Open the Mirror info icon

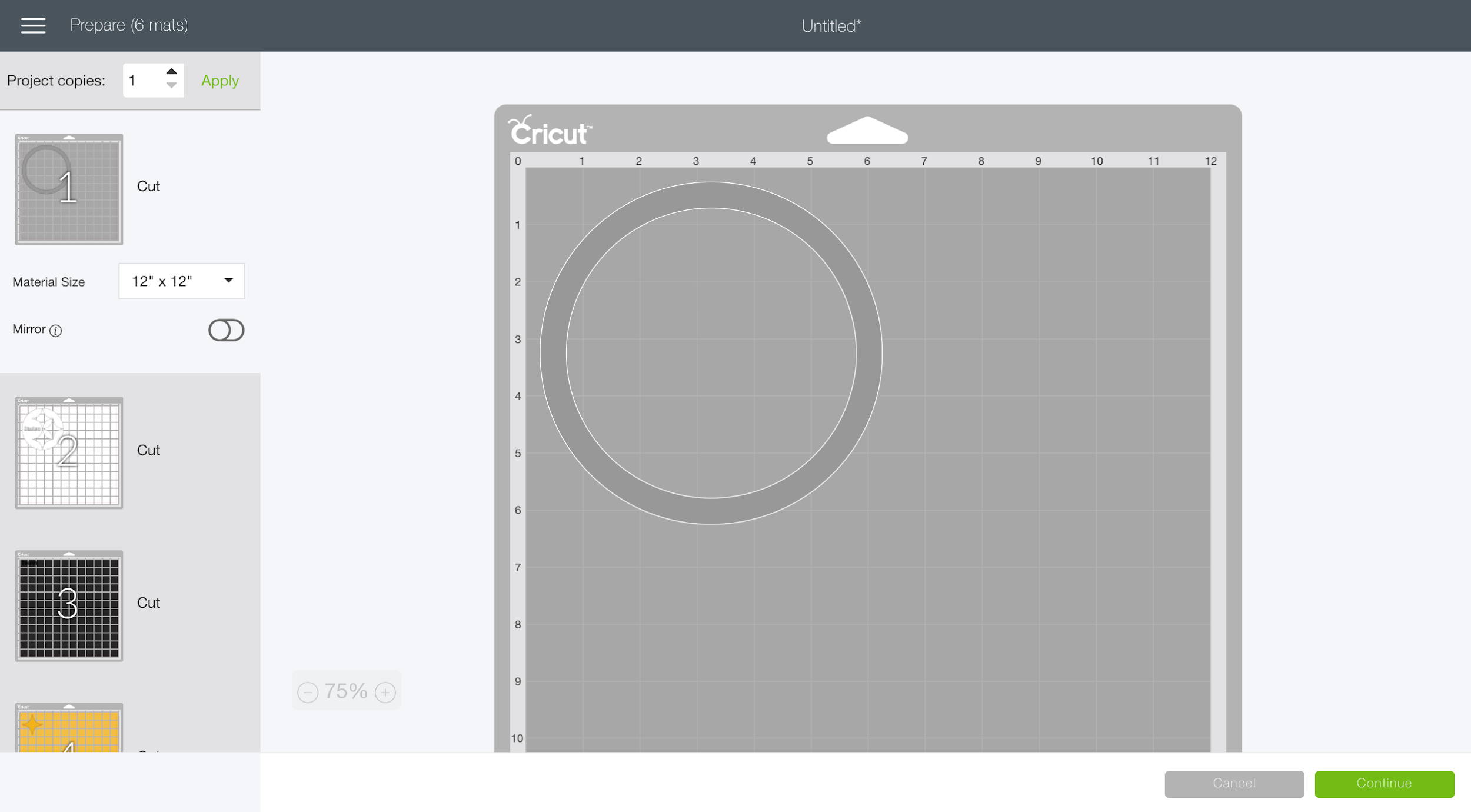pos(56,331)
